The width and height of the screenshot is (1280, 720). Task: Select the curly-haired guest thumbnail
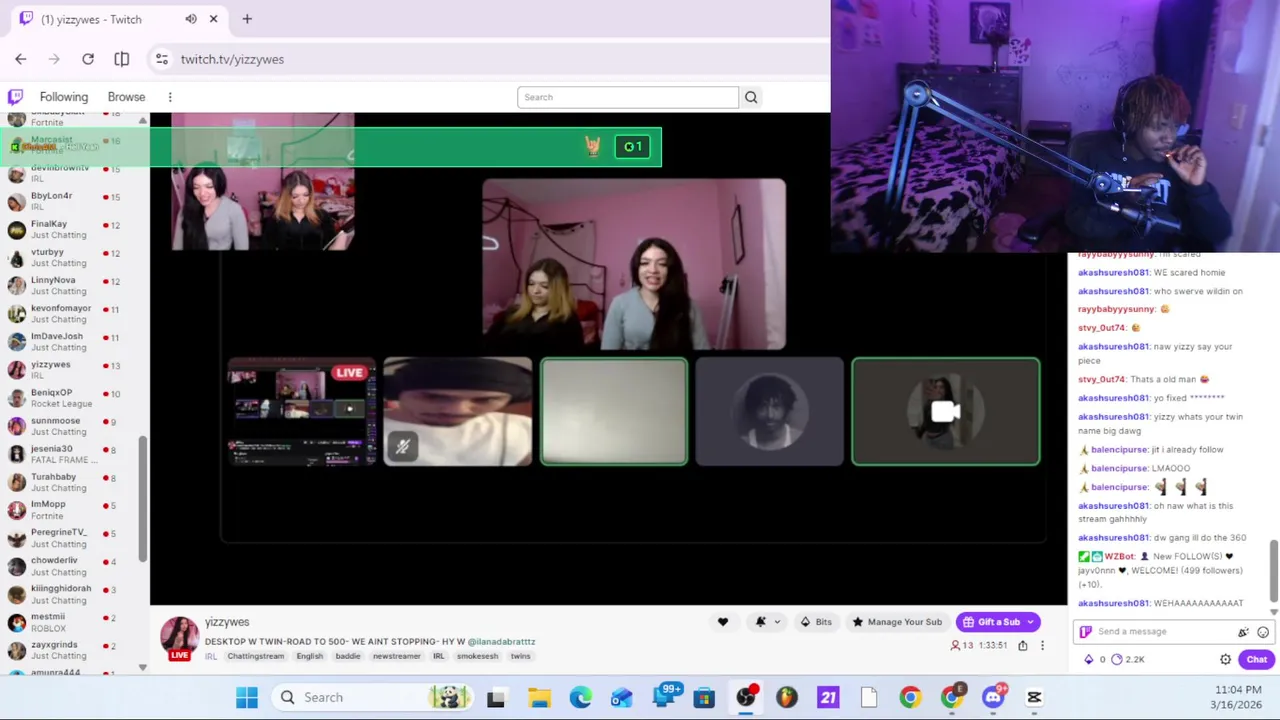click(770, 411)
